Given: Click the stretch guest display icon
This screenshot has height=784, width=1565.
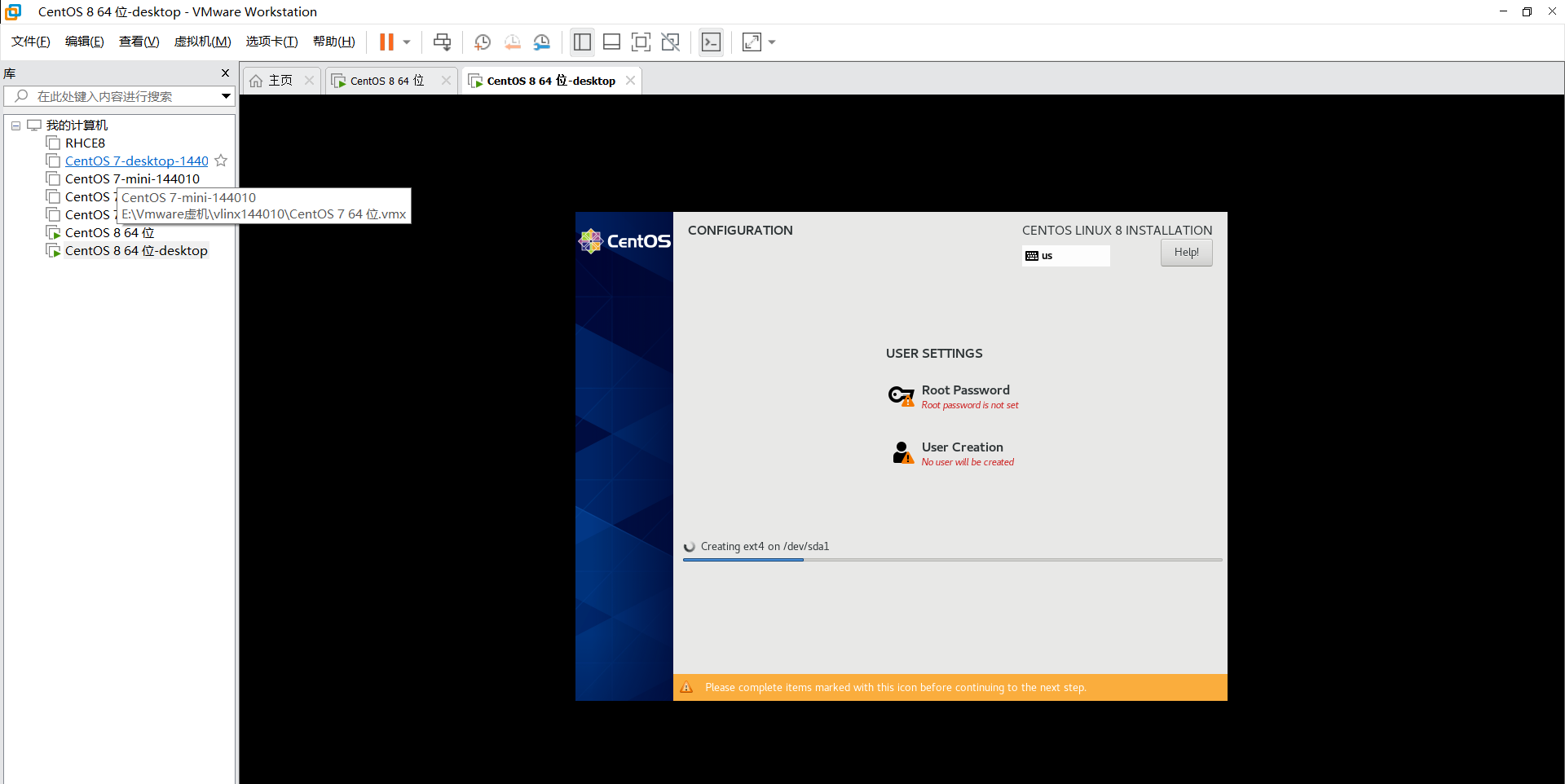Looking at the screenshot, I should (x=752, y=42).
